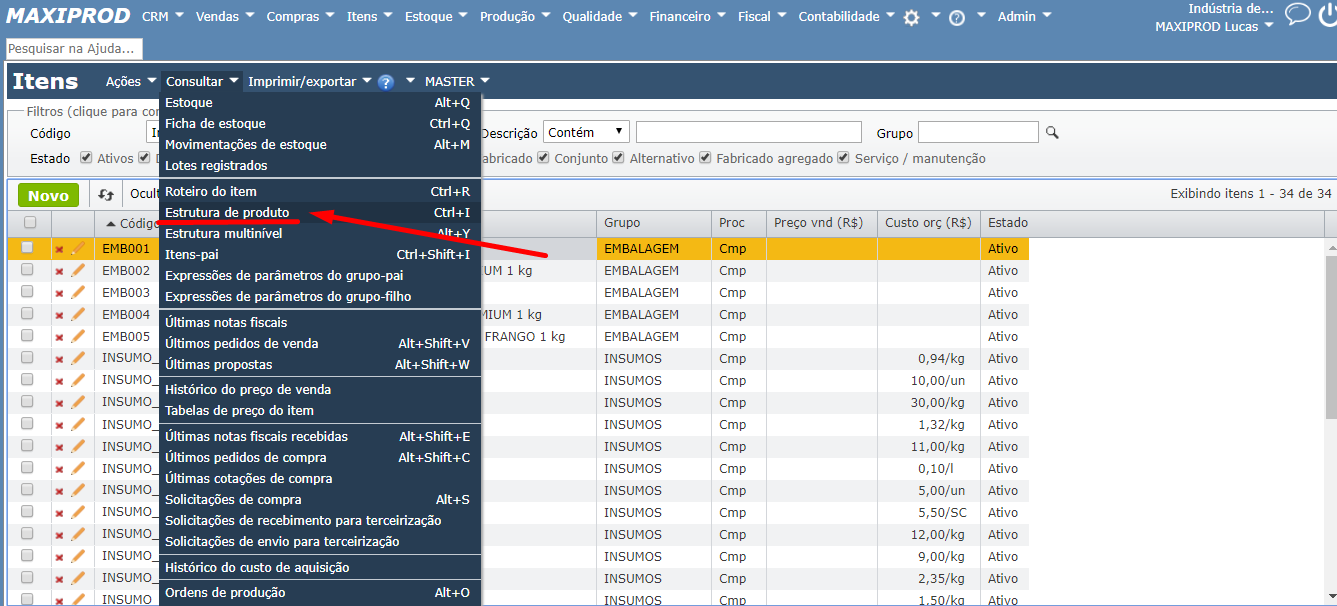This screenshot has width=1337, height=606.
Task: Select Estrutura de produto menu entry
Action: click(x=227, y=213)
